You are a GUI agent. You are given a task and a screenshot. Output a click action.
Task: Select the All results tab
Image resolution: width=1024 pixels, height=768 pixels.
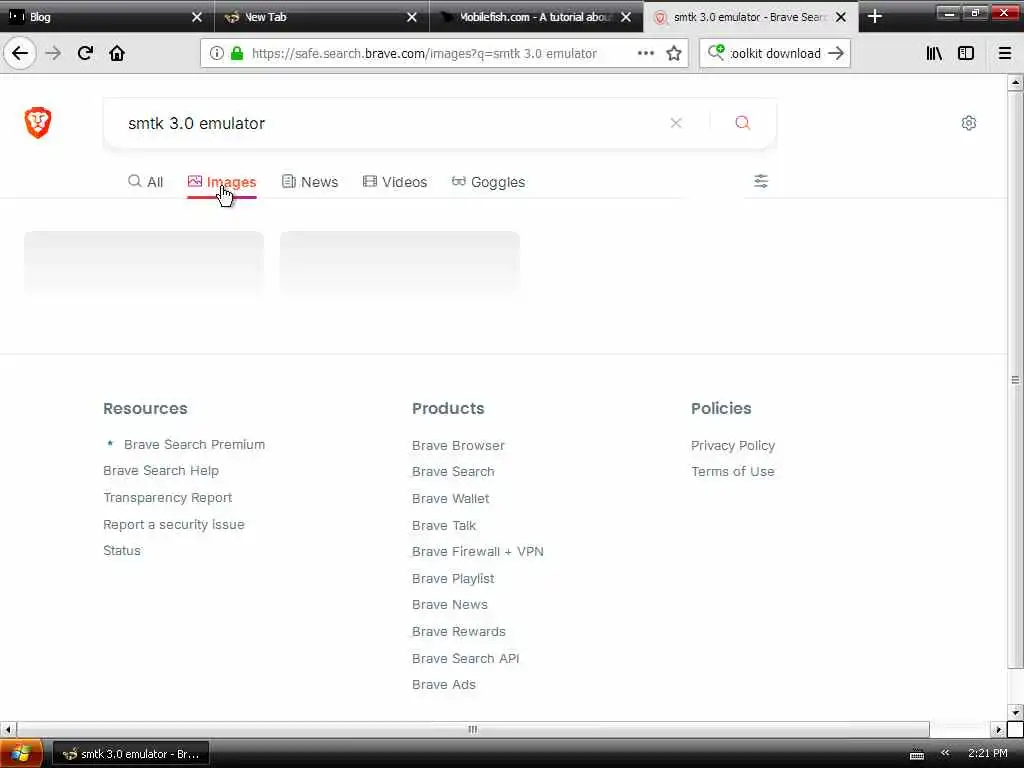click(146, 182)
